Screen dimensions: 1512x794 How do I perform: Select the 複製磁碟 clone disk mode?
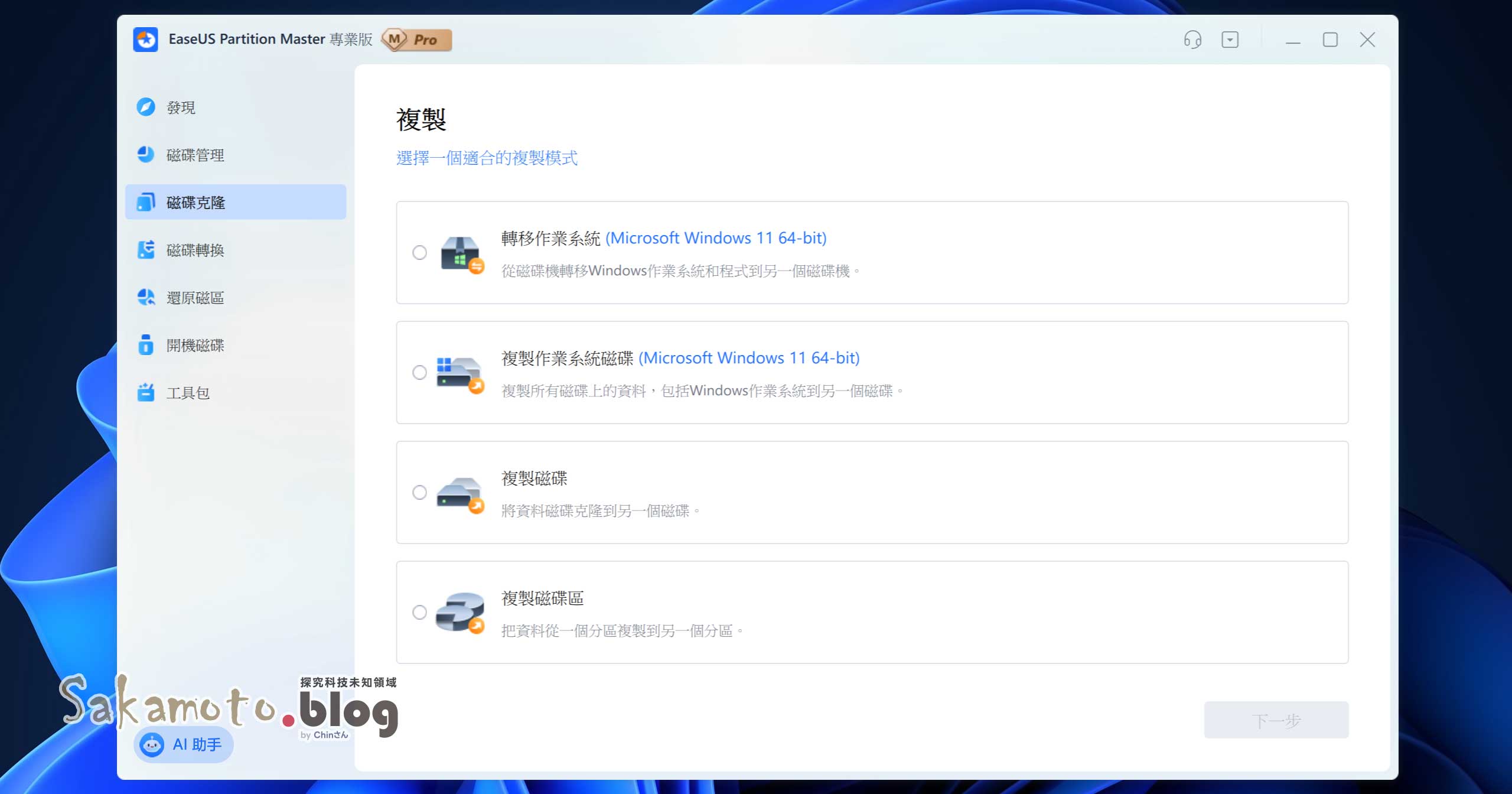tap(420, 492)
